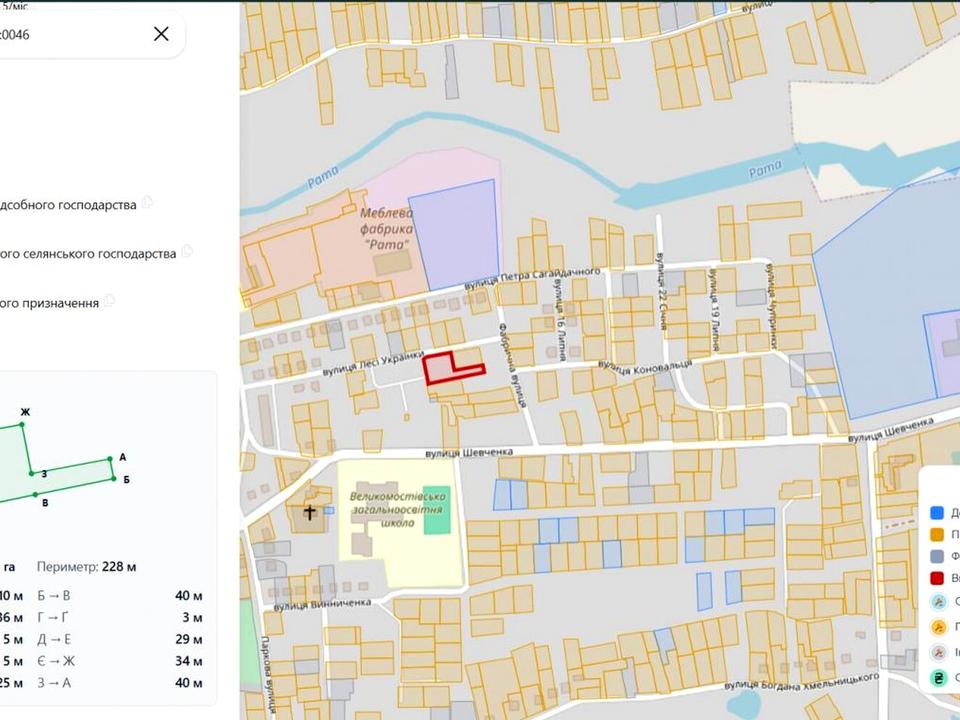
Task: Click the orange legend color swatch
Action: 937,534
